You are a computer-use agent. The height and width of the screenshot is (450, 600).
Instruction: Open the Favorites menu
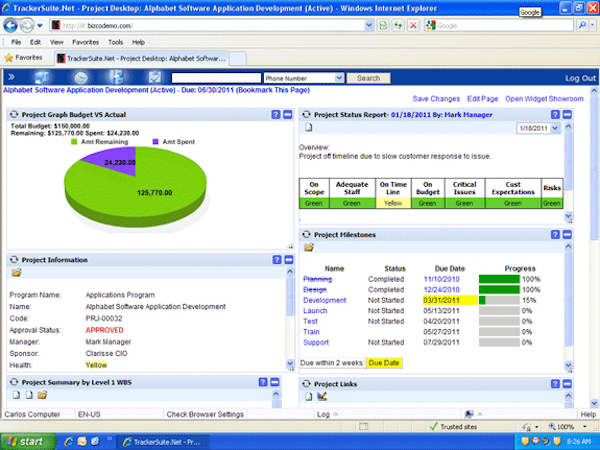[85, 42]
